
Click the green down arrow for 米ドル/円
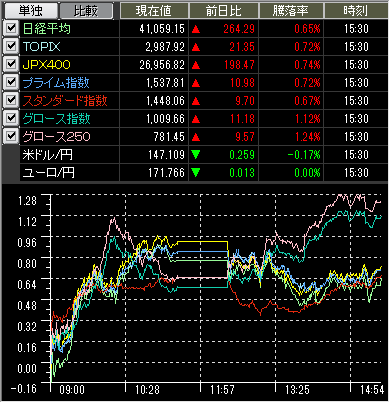coord(196,155)
